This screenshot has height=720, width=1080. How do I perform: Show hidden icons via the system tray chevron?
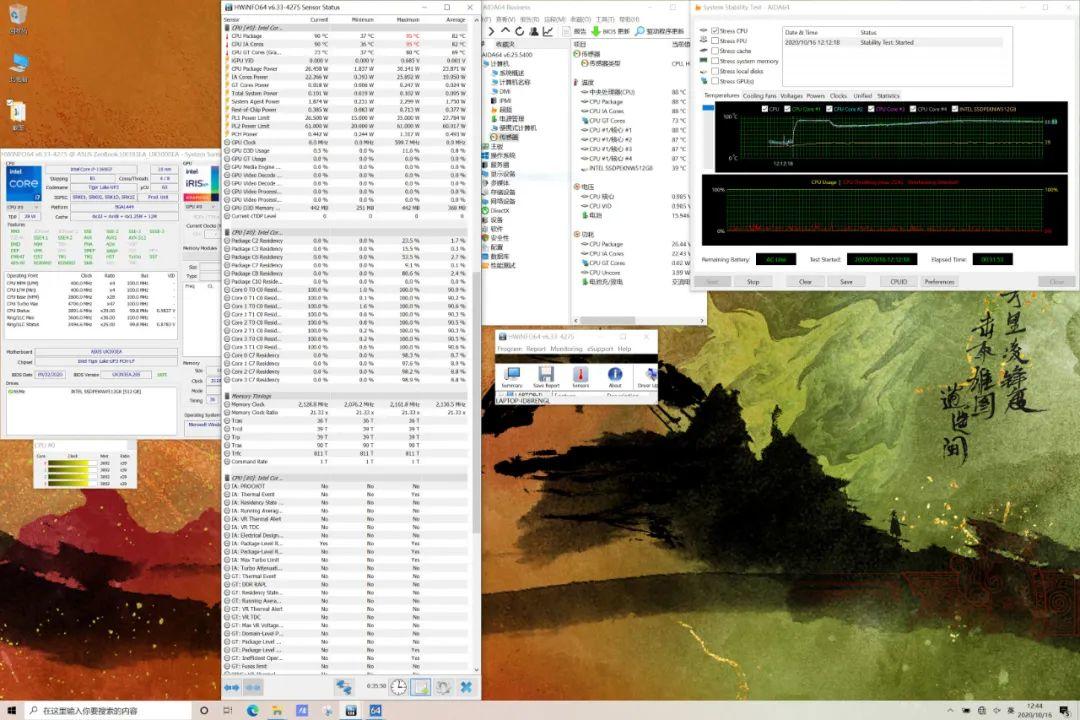coord(951,710)
